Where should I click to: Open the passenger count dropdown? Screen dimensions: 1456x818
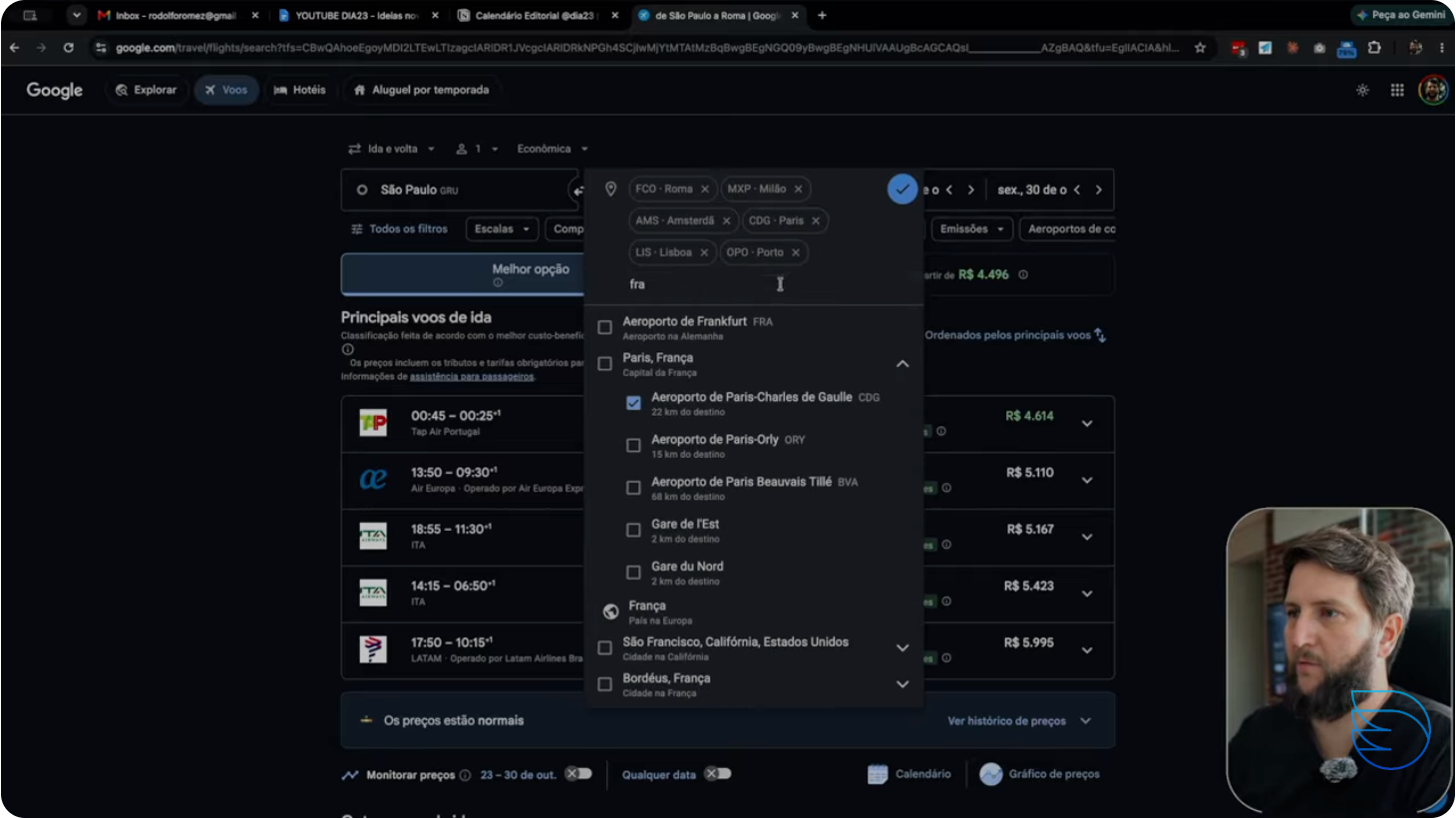pos(477,149)
